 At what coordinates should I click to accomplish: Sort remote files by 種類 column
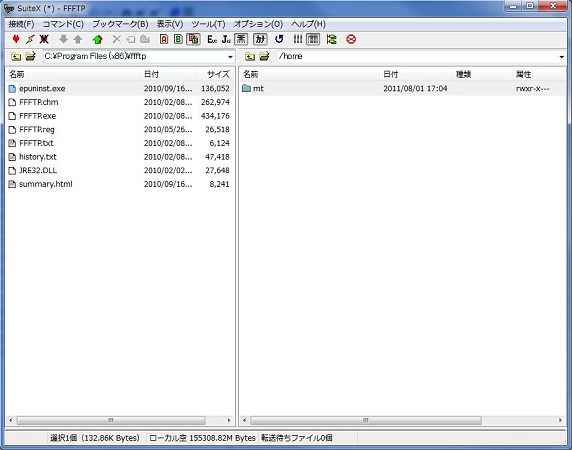pos(482,74)
